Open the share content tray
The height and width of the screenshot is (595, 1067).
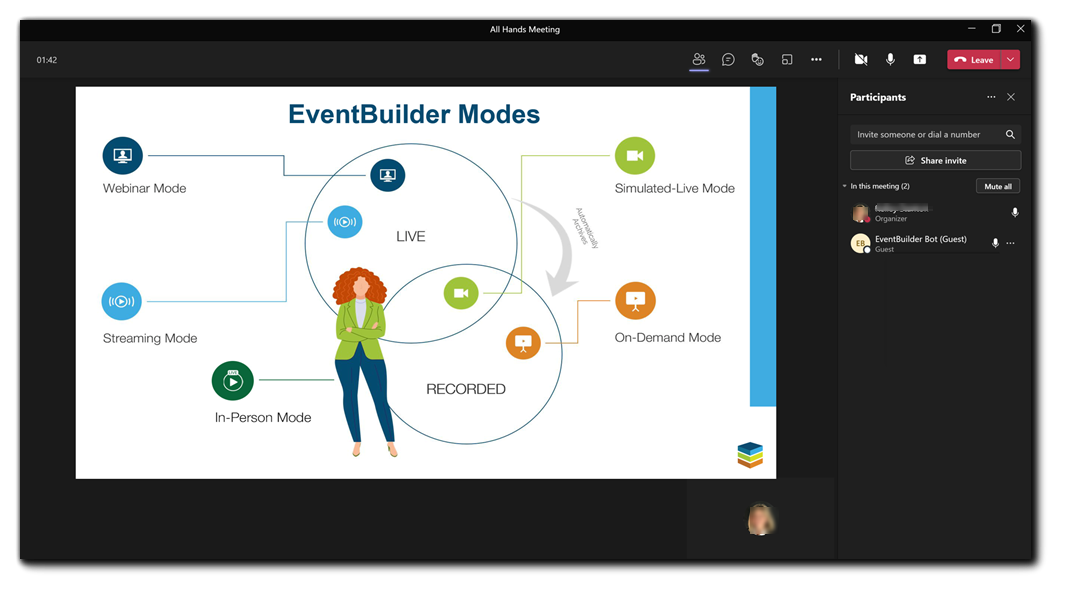(x=919, y=60)
